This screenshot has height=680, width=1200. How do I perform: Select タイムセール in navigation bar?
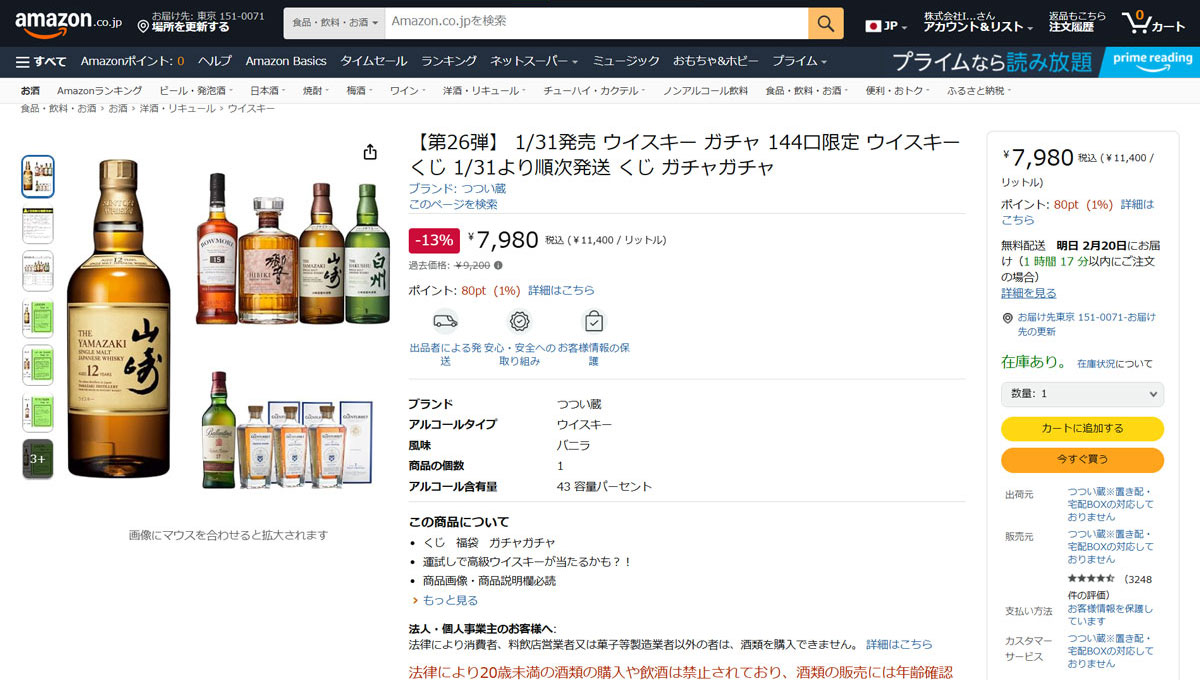pos(373,61)
